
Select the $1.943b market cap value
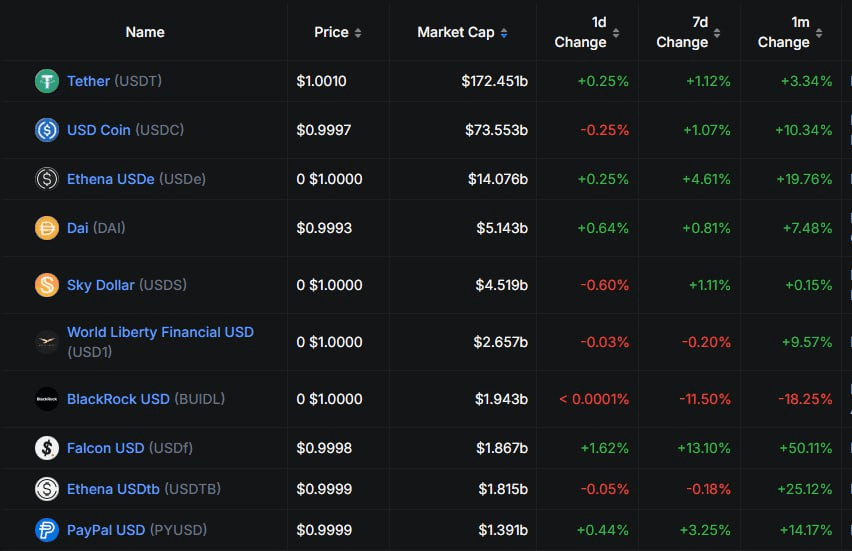[502, 399]
